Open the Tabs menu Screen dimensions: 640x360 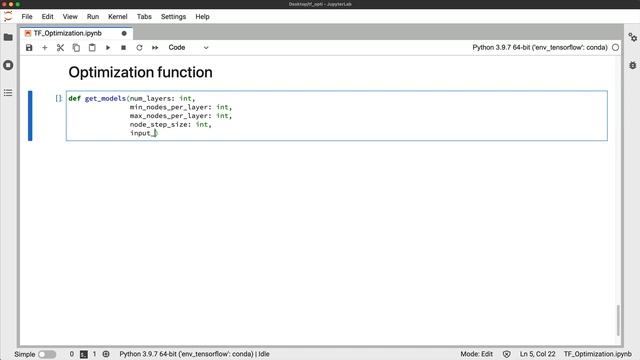coord(144,17)
